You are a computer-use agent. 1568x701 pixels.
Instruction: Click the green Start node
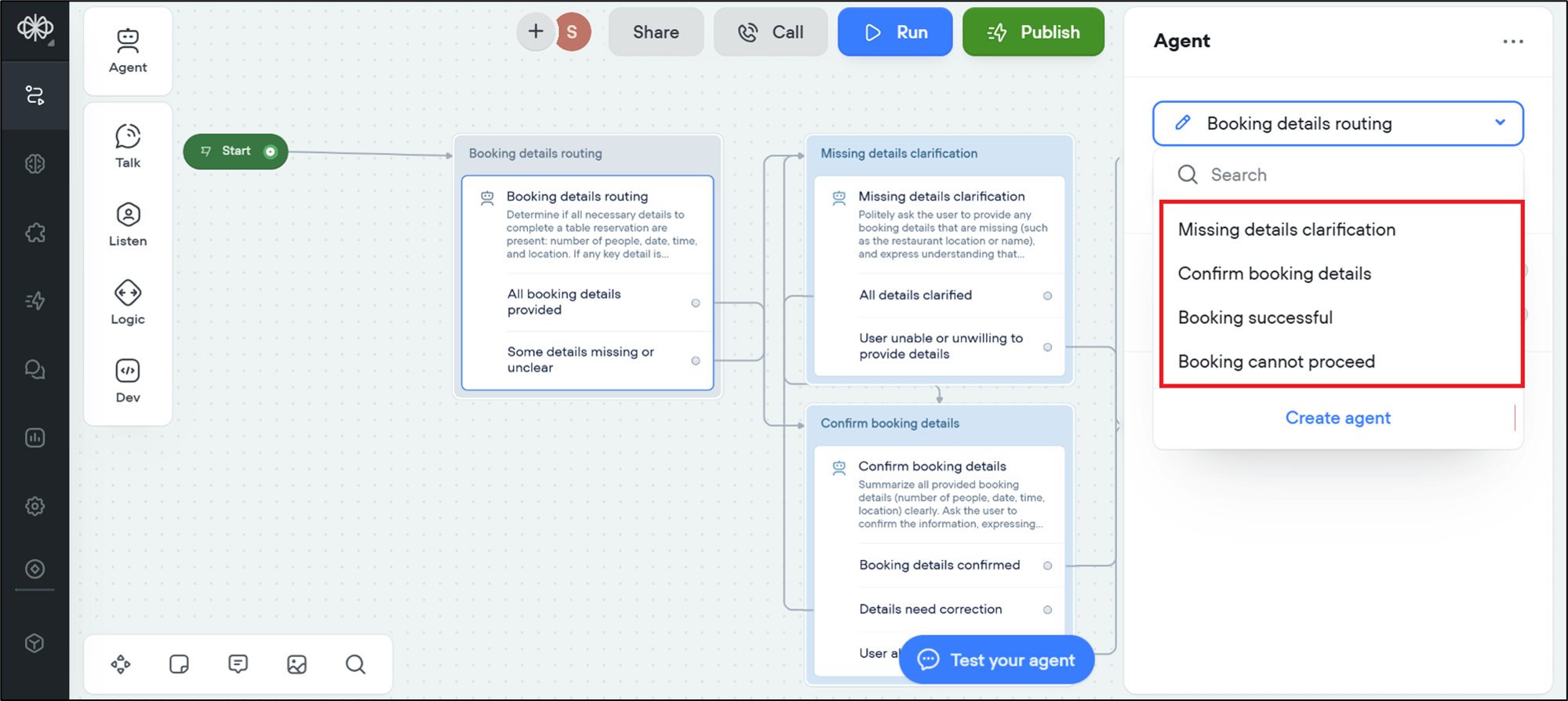(x=235, y=151)
